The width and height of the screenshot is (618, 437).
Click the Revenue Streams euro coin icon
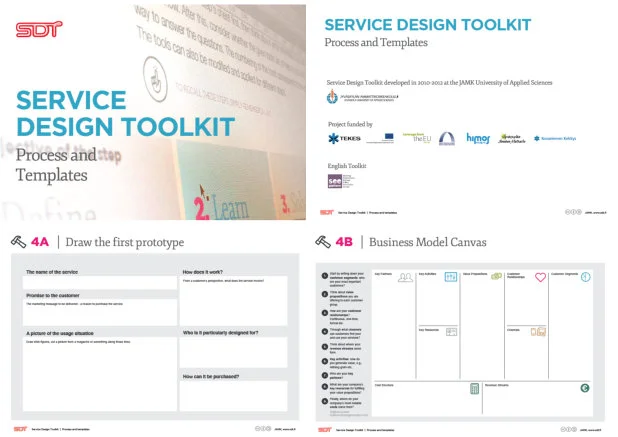click(585, 388)
